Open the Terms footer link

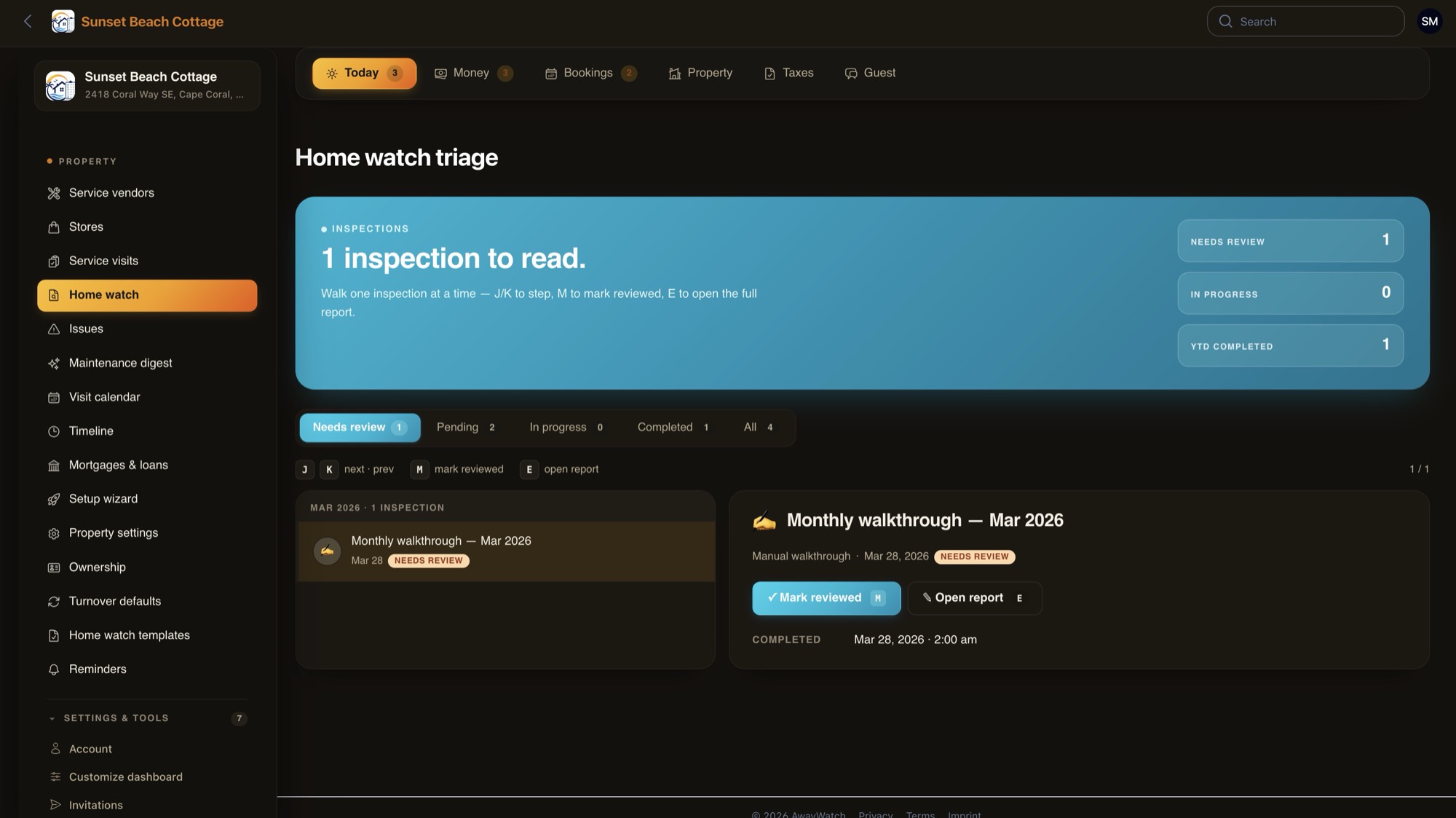point(920,814)
